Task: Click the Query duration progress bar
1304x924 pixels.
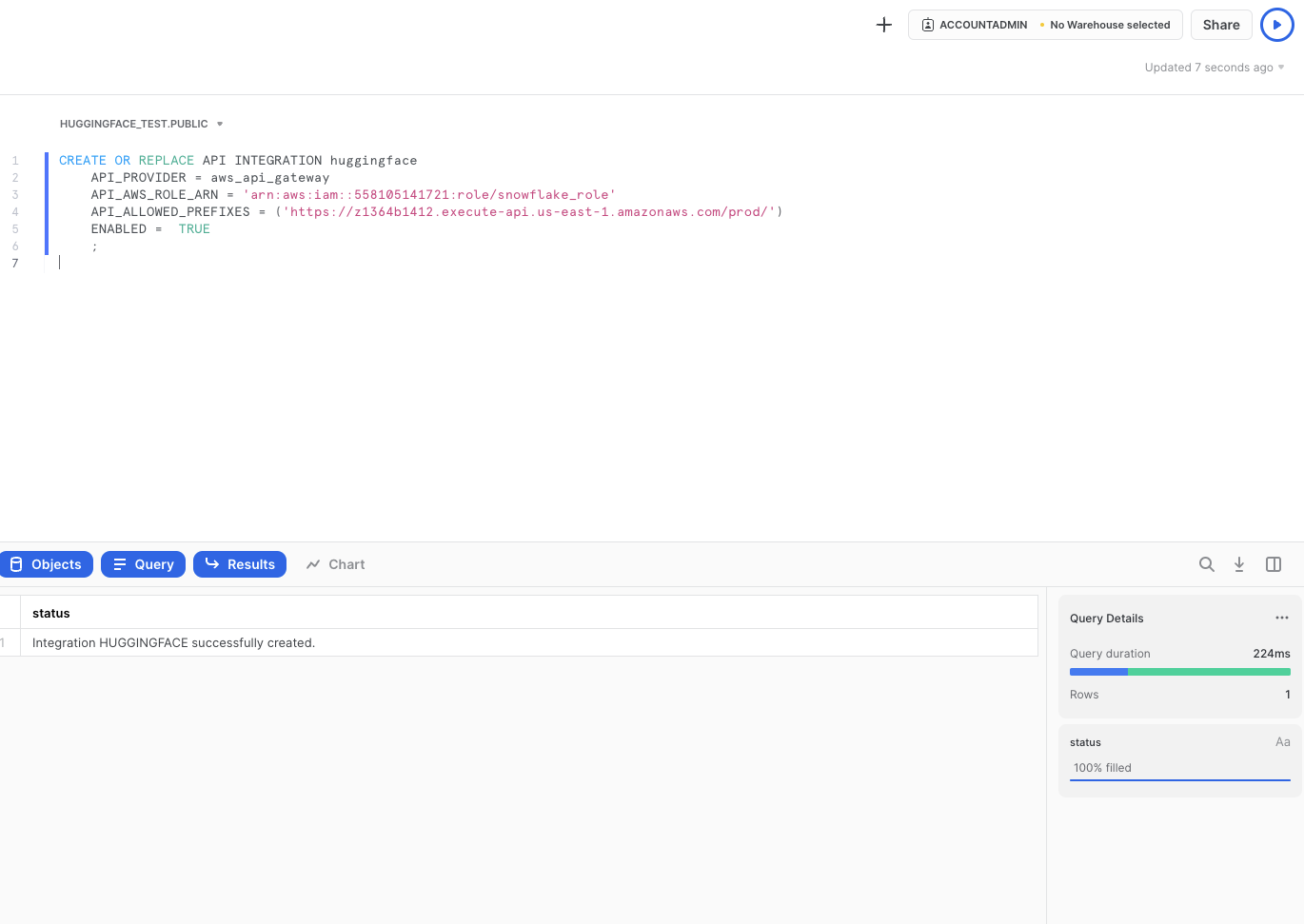Action: pos(1180,672)
